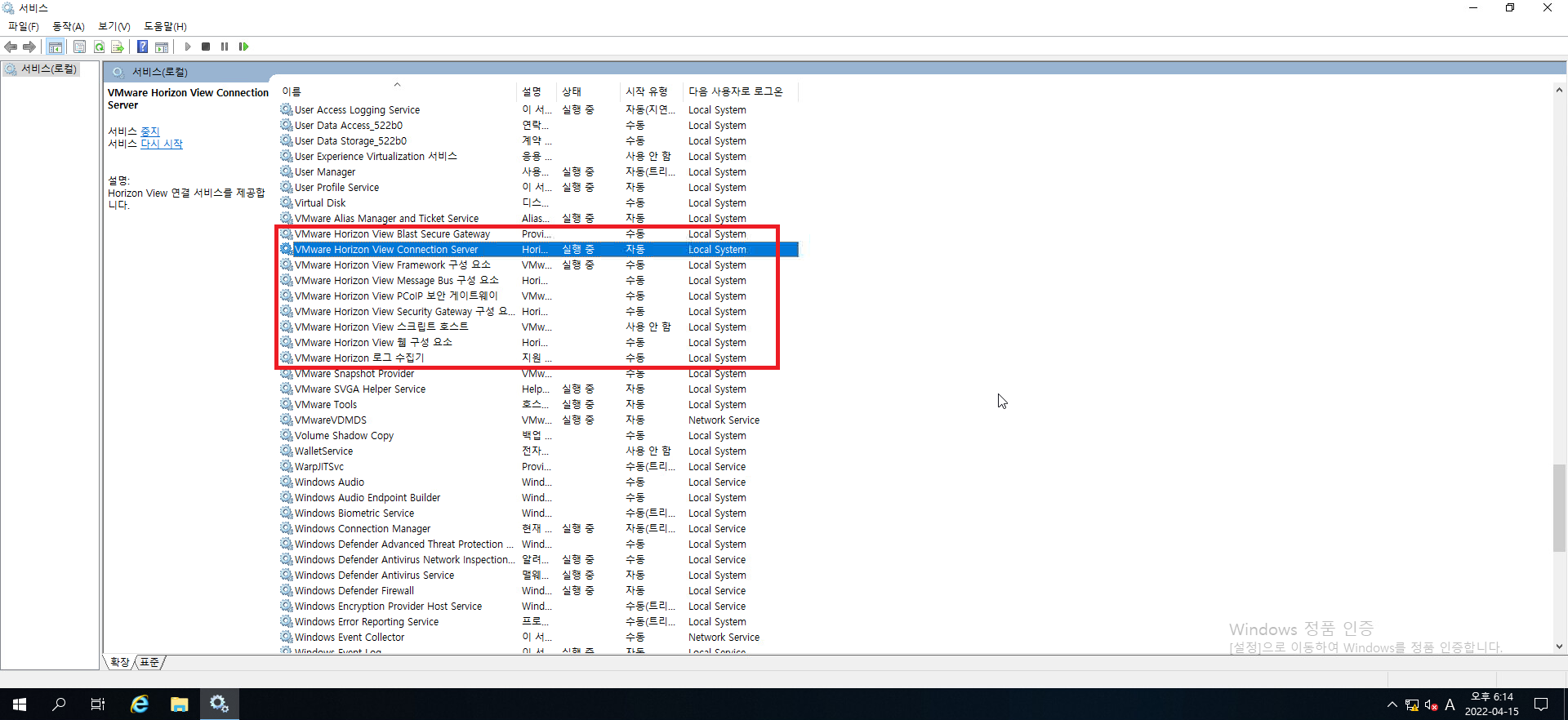Select the User Data Access_522b0 service
Screen dimensions: 1568x720
tap(538, 126)
